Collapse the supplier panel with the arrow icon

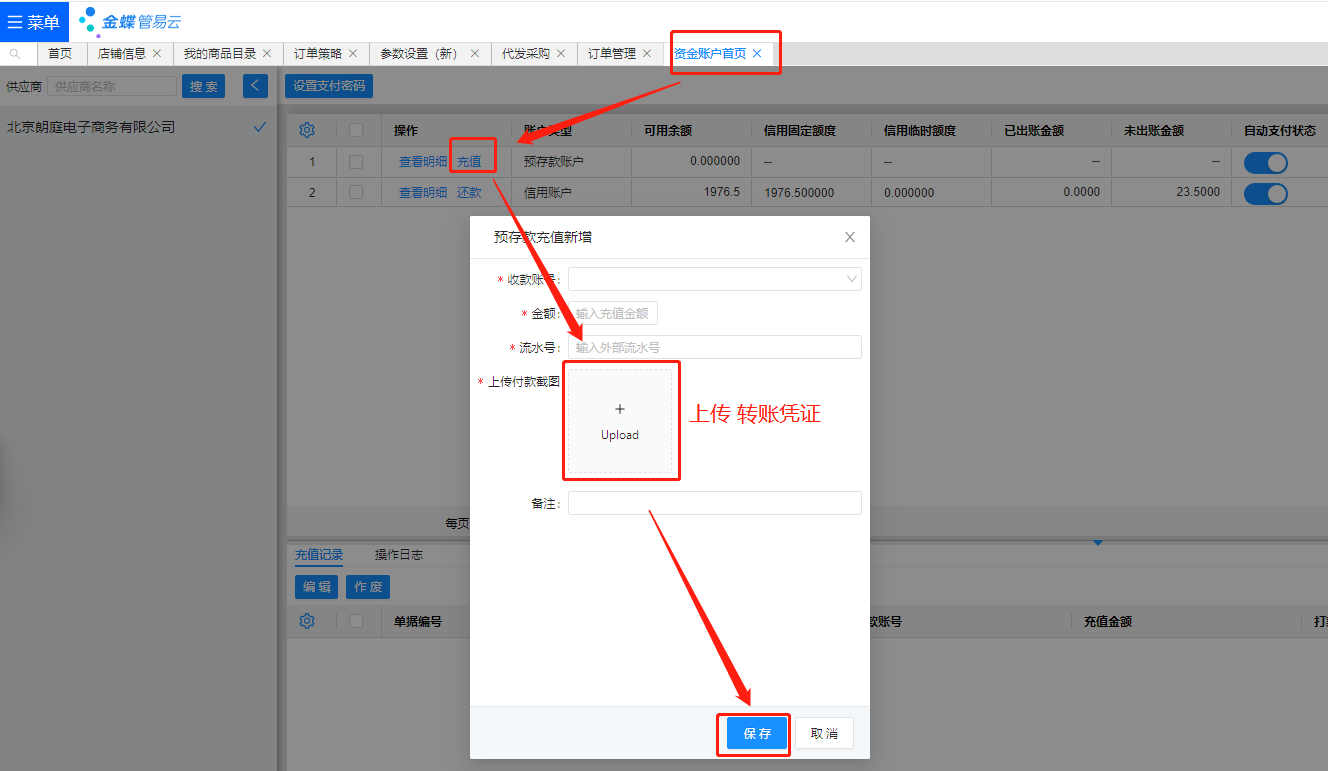click(x=255, y=86)
